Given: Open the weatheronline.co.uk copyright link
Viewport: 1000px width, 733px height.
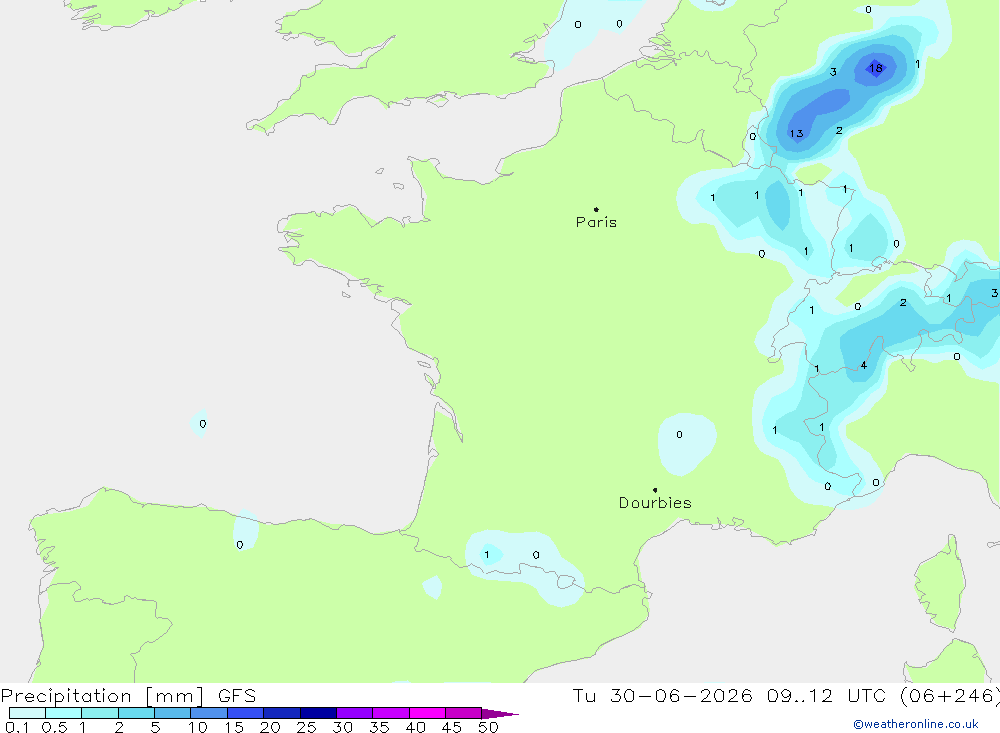Looking at the screenshot, I should click(916, 724).
